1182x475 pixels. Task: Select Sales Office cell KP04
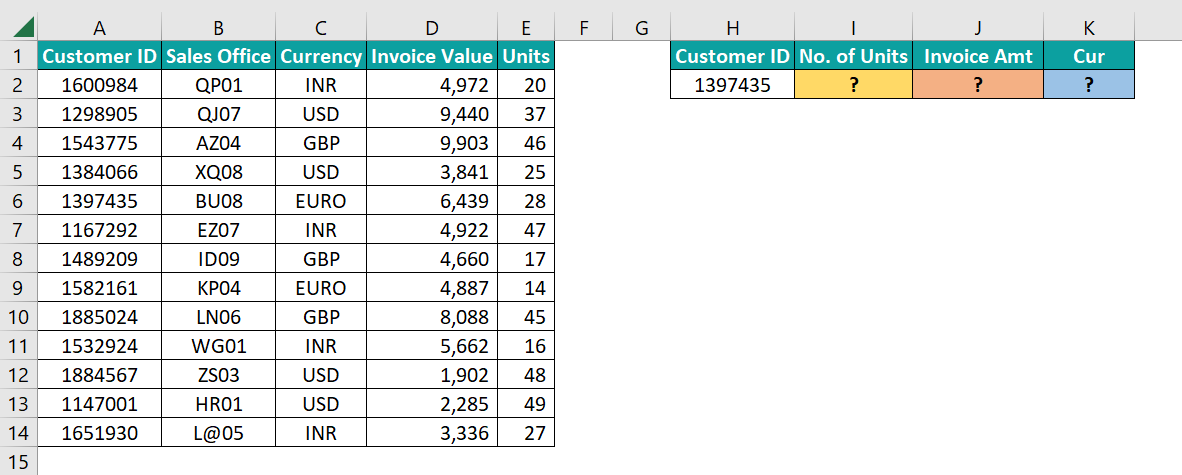point(218,288)
